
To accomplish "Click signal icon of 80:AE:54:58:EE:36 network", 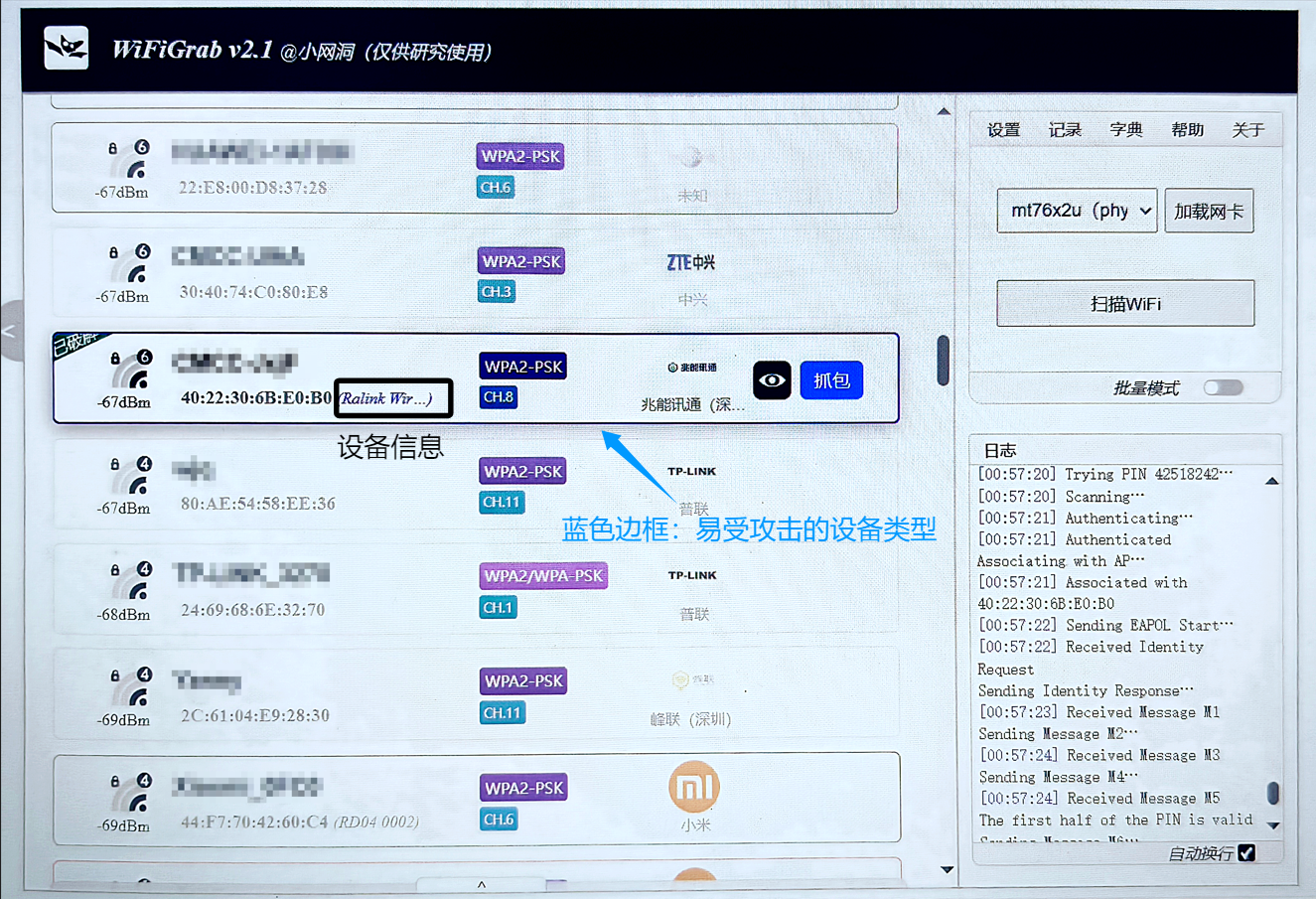I will [131, 474].
